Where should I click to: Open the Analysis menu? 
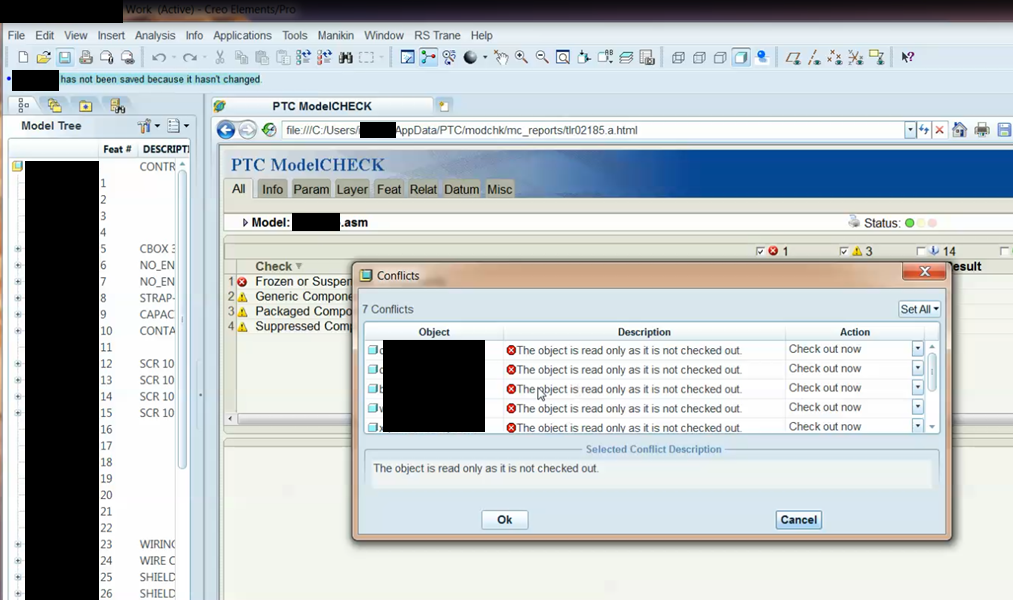coord(155,36)
